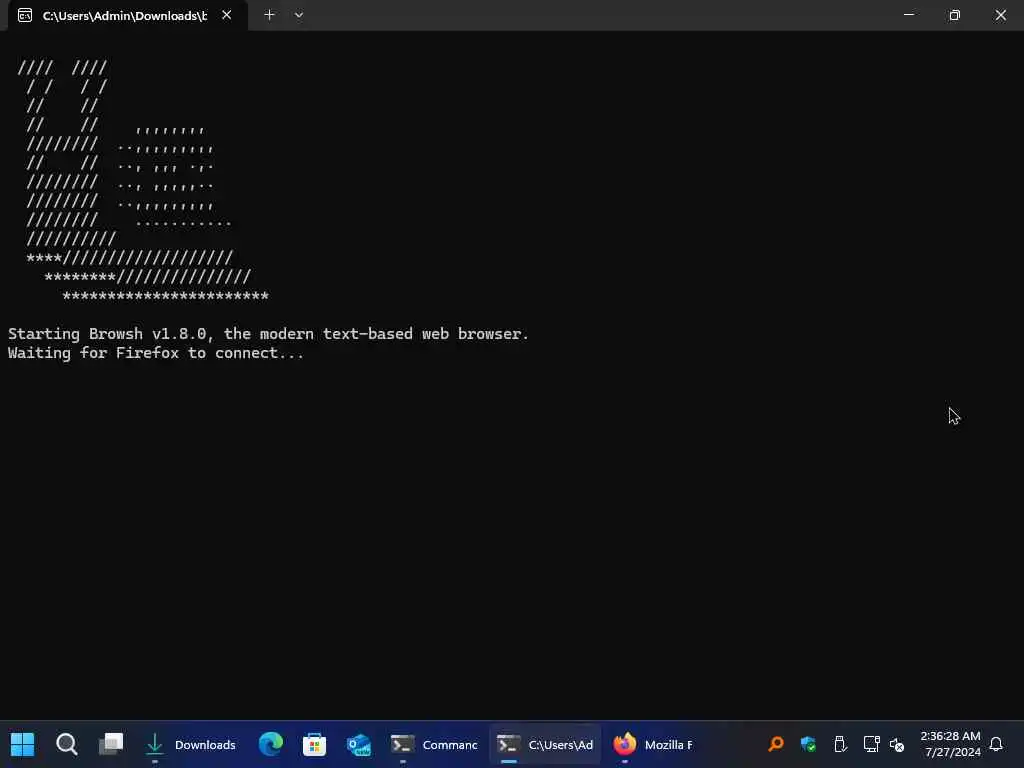This screenshot has width=1024, height=768.
Task: Select the C:\Users\Ad taskbar terminal item
Action: point(545,744)
